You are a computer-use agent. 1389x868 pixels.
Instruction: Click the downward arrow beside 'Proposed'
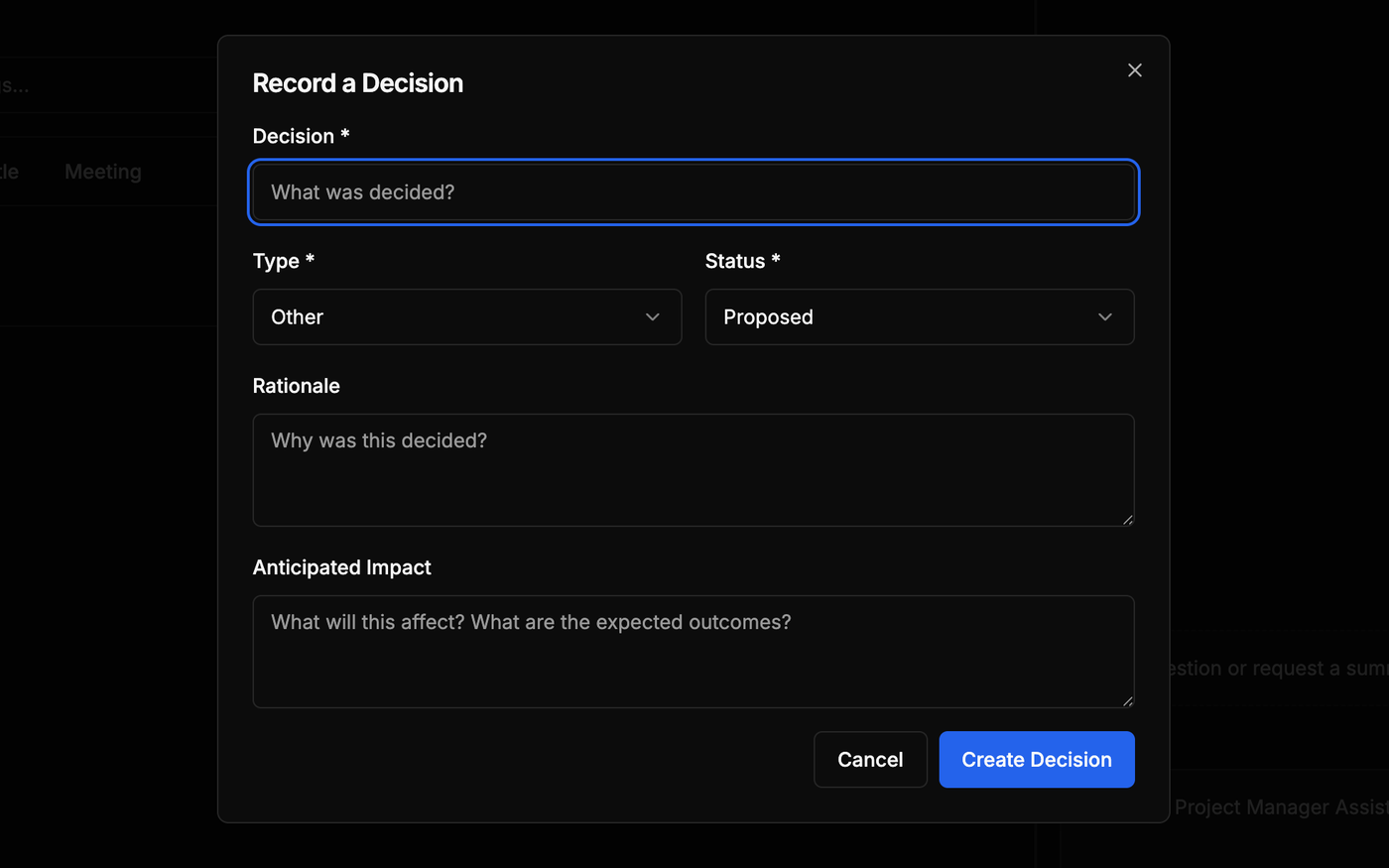tap(1104, 316)
